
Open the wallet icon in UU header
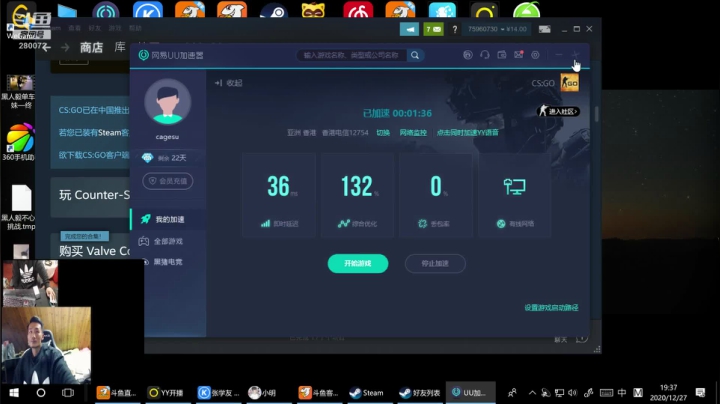click(501, 55)
